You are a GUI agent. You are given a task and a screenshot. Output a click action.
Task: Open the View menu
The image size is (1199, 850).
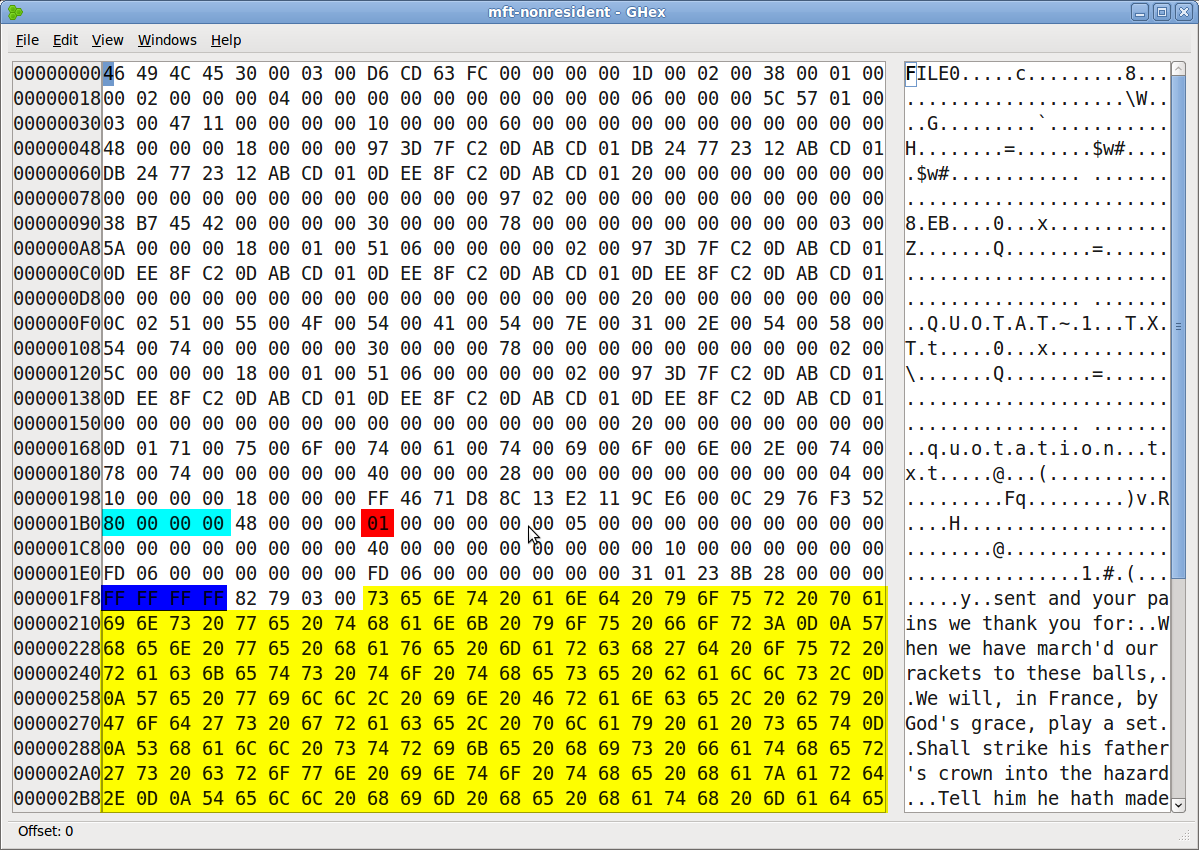(107, 41)
